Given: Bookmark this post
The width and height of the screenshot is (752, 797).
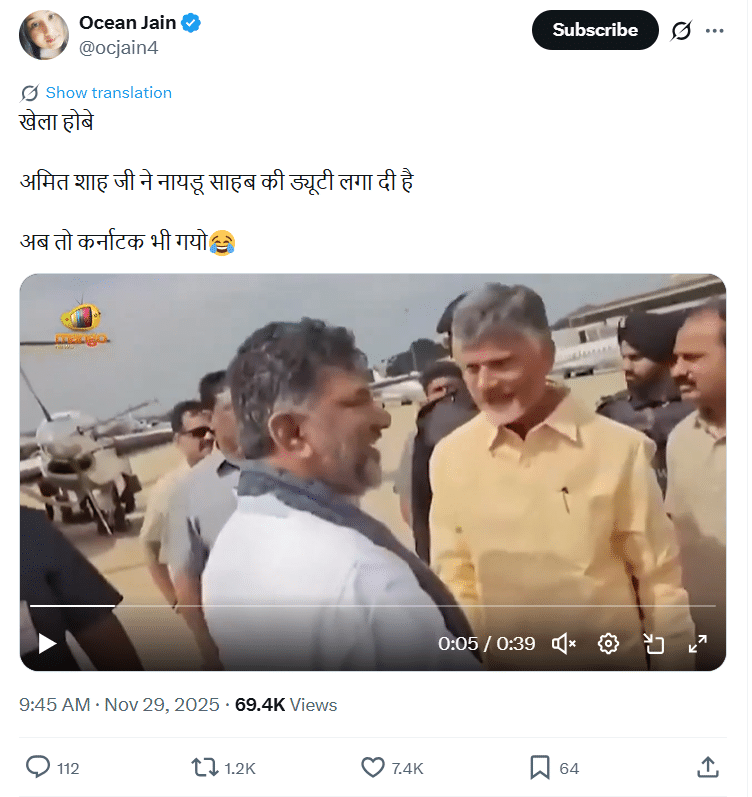Looking at the screenshot, I should tap(539, 767).
